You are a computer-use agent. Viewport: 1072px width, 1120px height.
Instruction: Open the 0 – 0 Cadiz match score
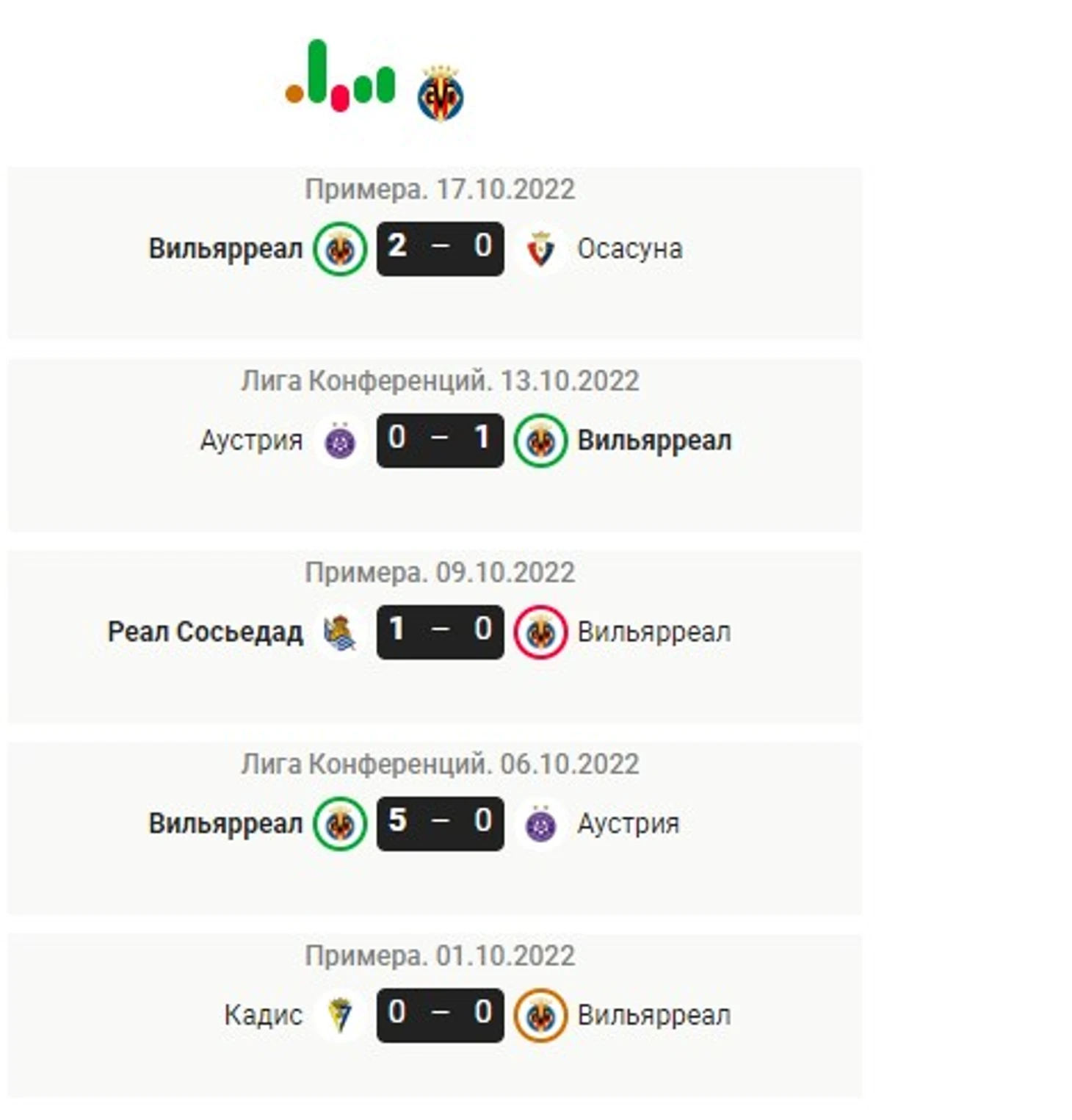click(x=440, y=1015)
